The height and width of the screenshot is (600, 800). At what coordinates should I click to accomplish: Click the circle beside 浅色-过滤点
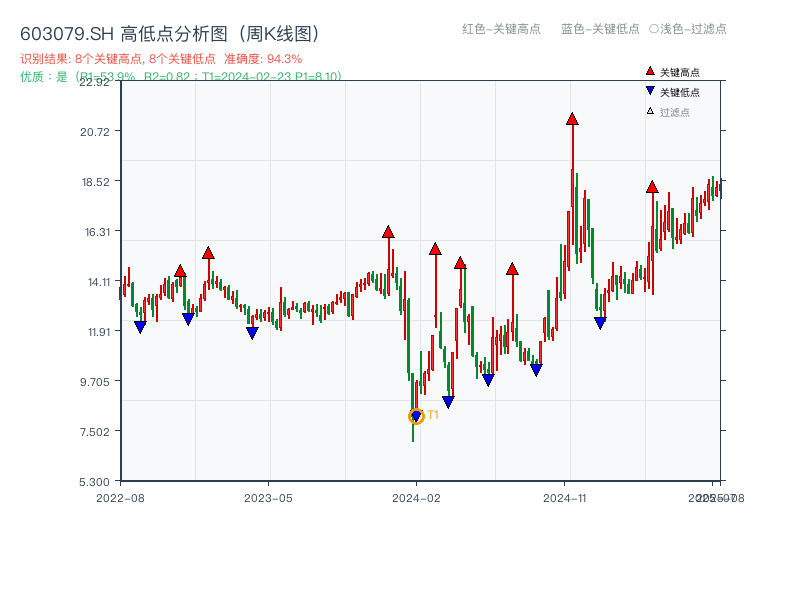pyautogui.click(x=654, y=29)
